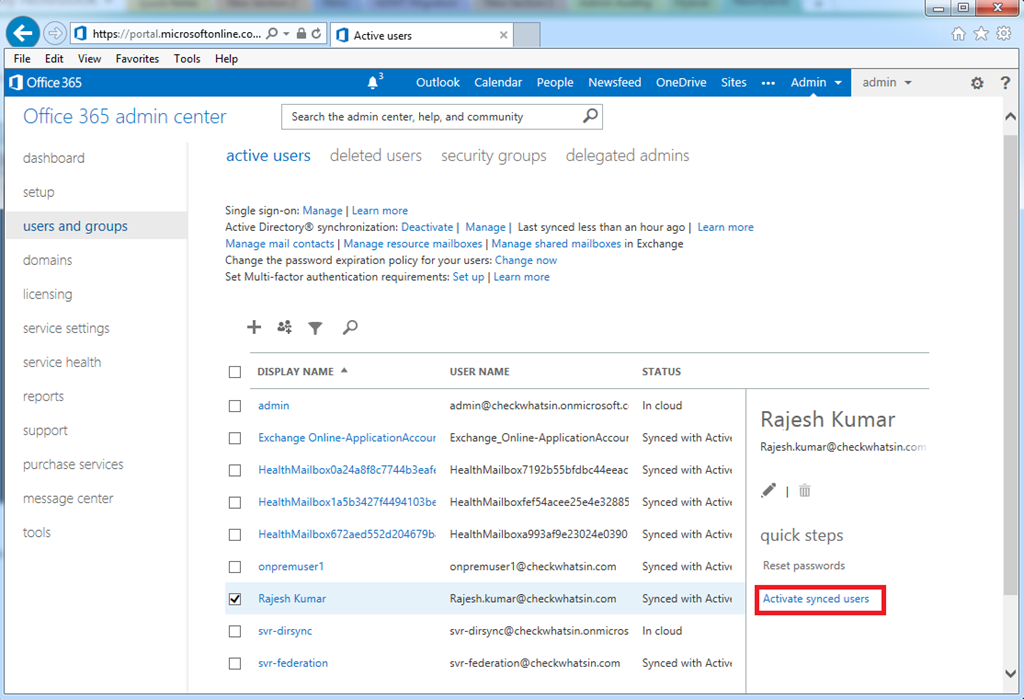The height and width of the screenshot is (699, 1024).
Task: Add a new user with the plus icon
Action: coord(254,327)
